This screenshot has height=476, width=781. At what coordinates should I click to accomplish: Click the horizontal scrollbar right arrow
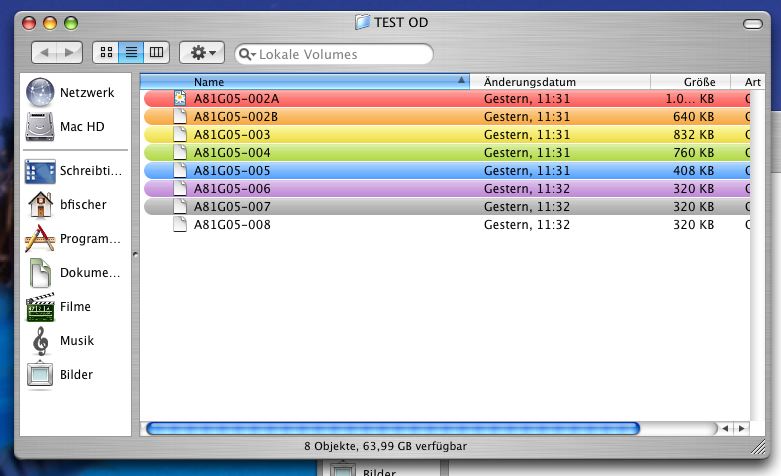click(x=741, y=428)
